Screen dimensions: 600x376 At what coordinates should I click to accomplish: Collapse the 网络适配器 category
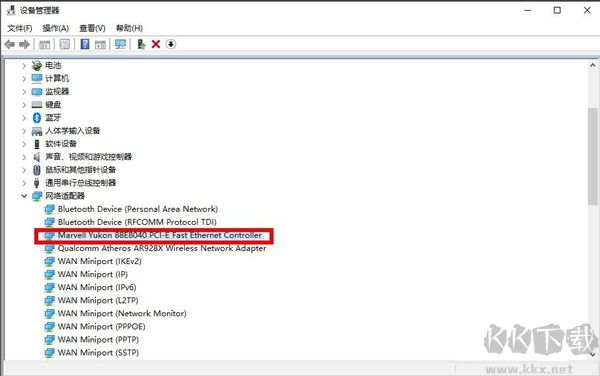pos(24,196)
